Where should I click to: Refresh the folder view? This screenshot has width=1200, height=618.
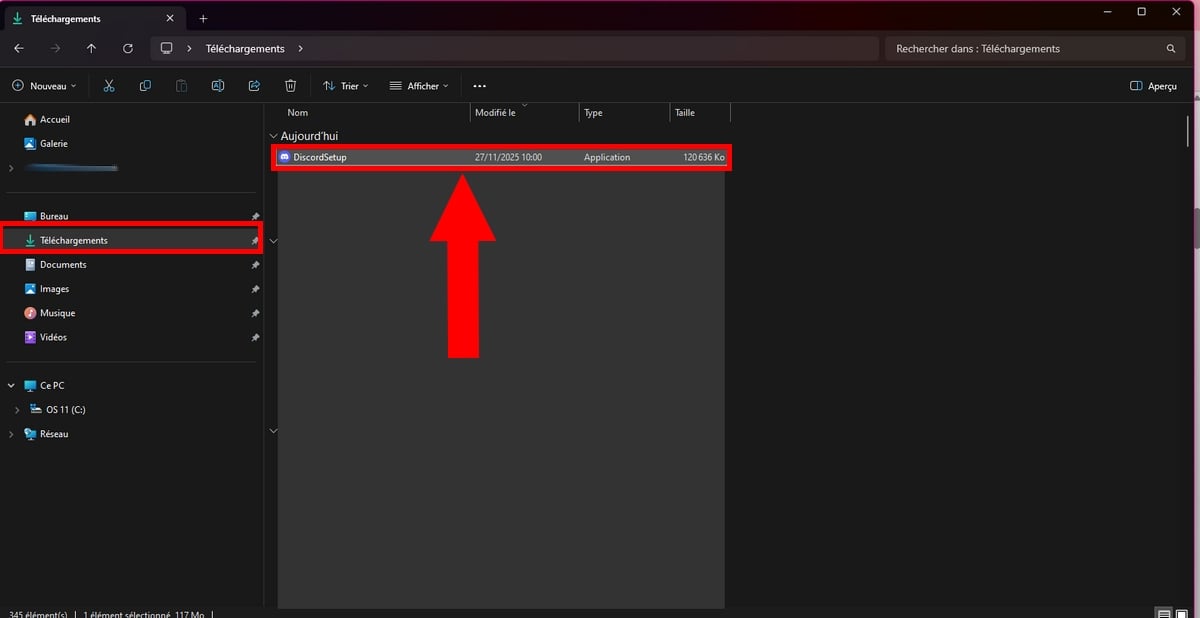pos(128,48)
